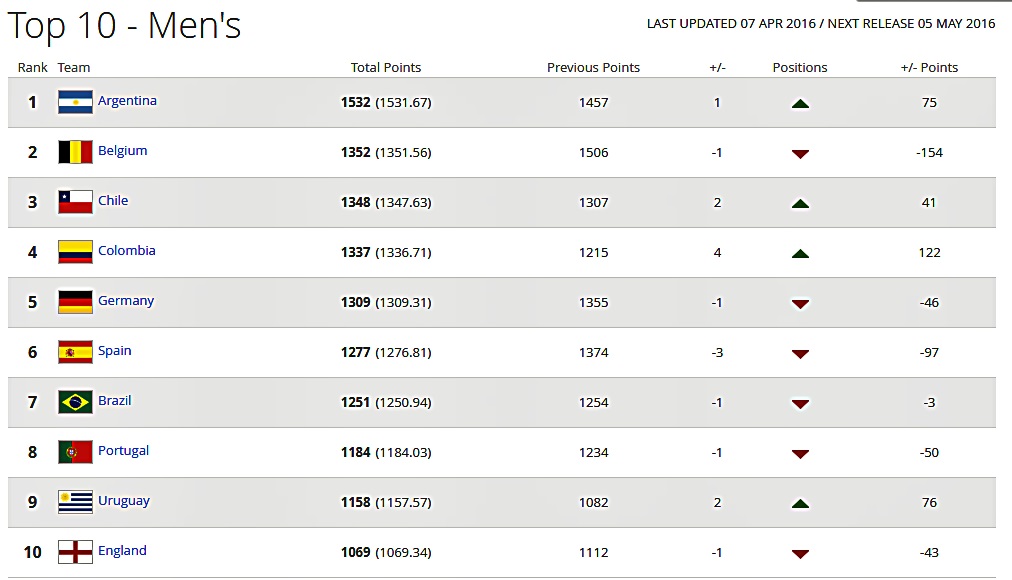Open the England team link
This screenshot has width=1012, height=580.
123,550
